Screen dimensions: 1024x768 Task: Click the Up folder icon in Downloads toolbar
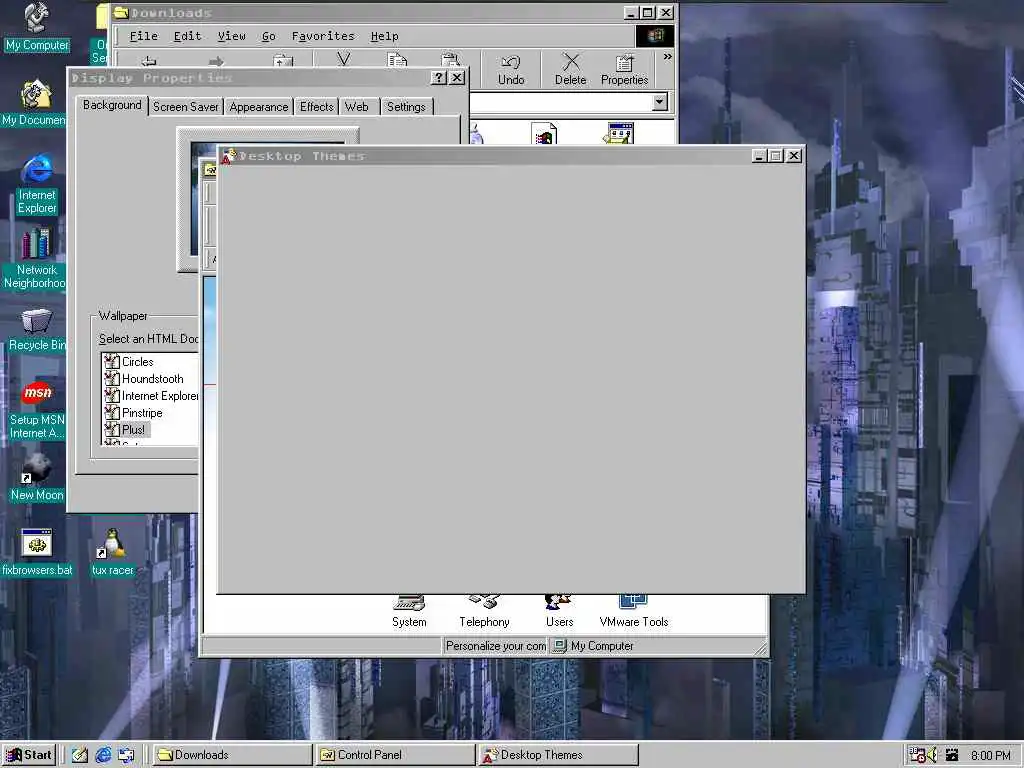(x=283, y=61)
